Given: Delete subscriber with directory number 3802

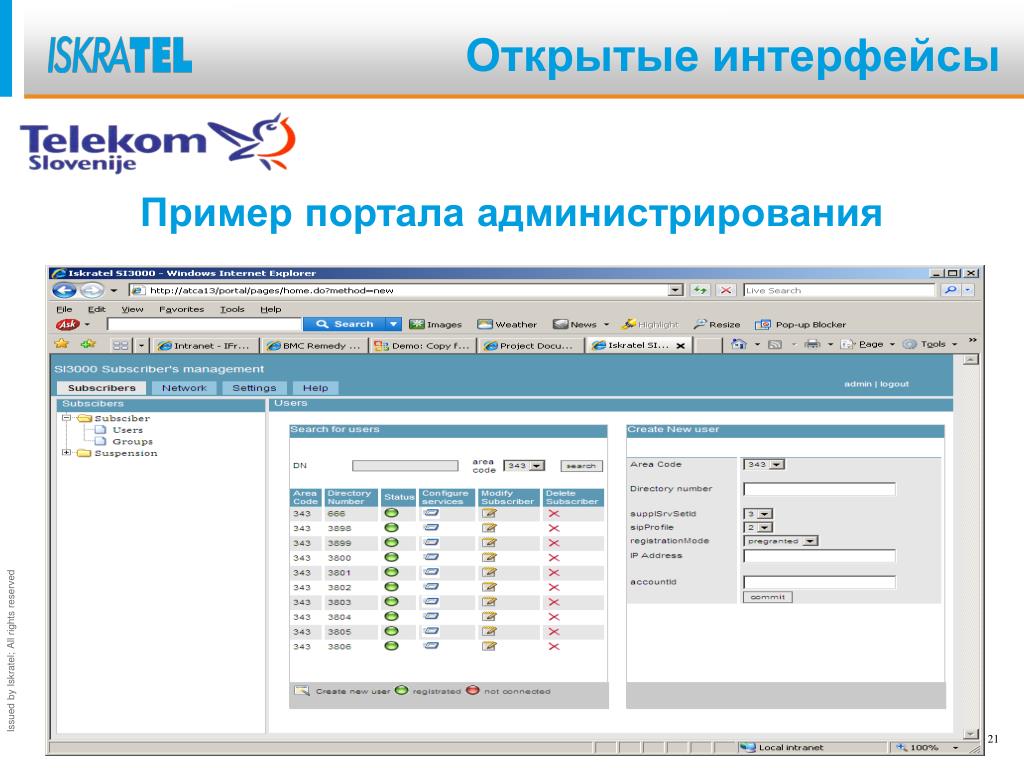Looking at the screenshot, I should point(554,587).
